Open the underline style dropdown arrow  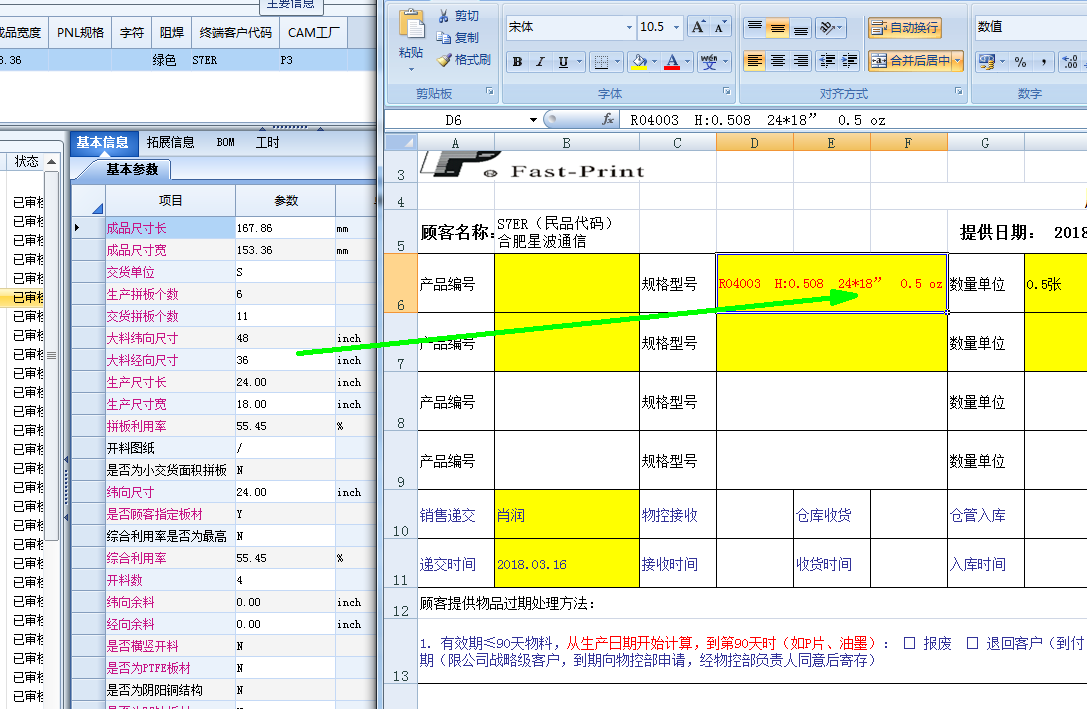coord(580,62)
